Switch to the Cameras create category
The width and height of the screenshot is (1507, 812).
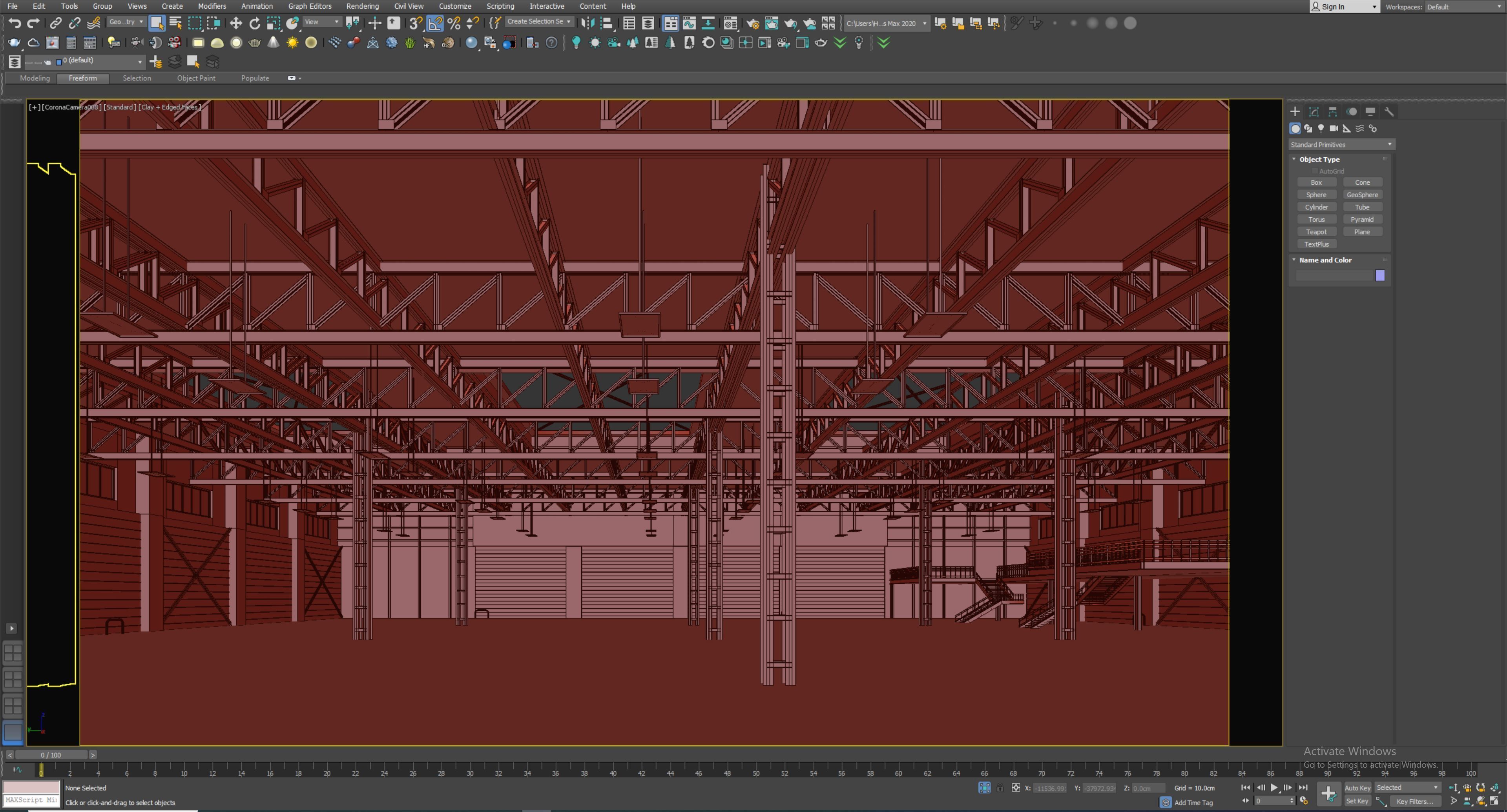(1334, 129)
